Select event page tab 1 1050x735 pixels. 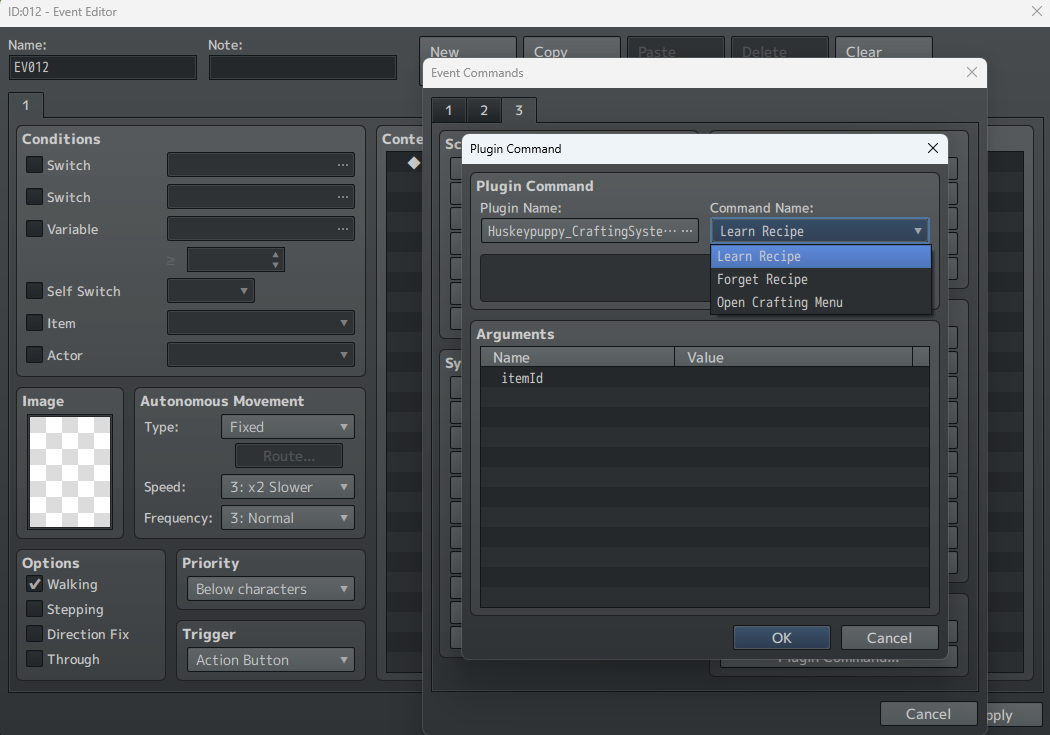click(25, 105)
